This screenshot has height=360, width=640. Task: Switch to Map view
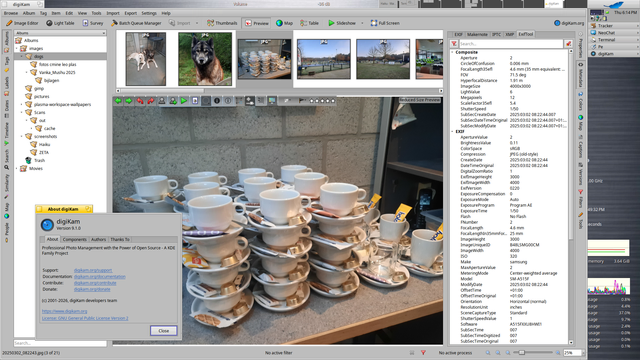(284, 23)
